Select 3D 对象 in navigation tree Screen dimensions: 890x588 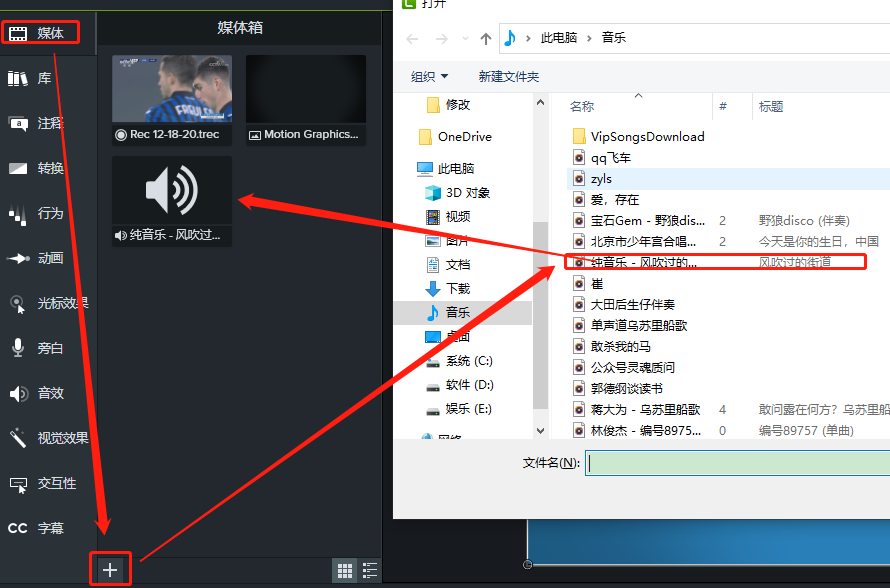[457, 193]
